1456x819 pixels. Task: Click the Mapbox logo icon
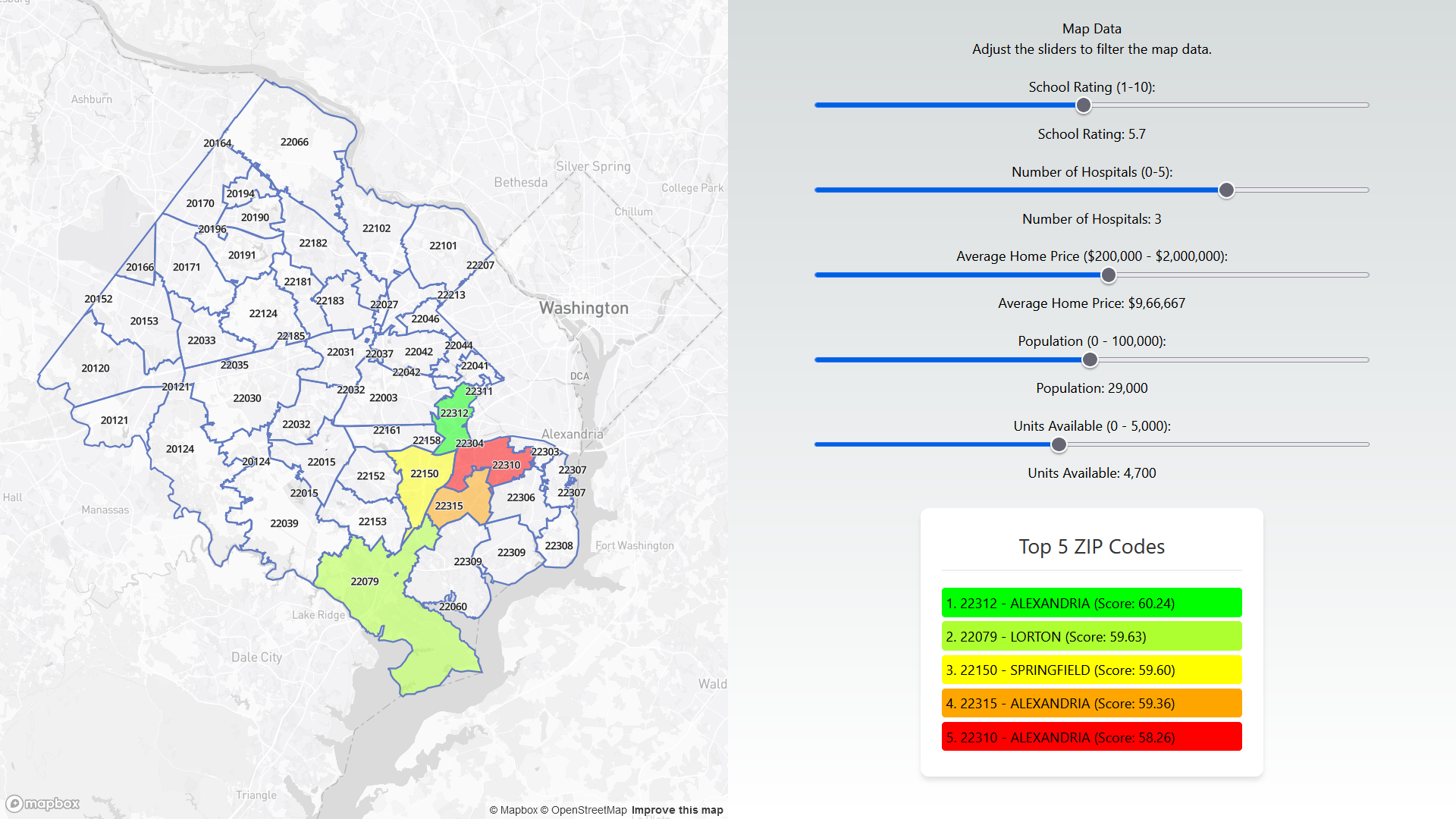(42, 803)
